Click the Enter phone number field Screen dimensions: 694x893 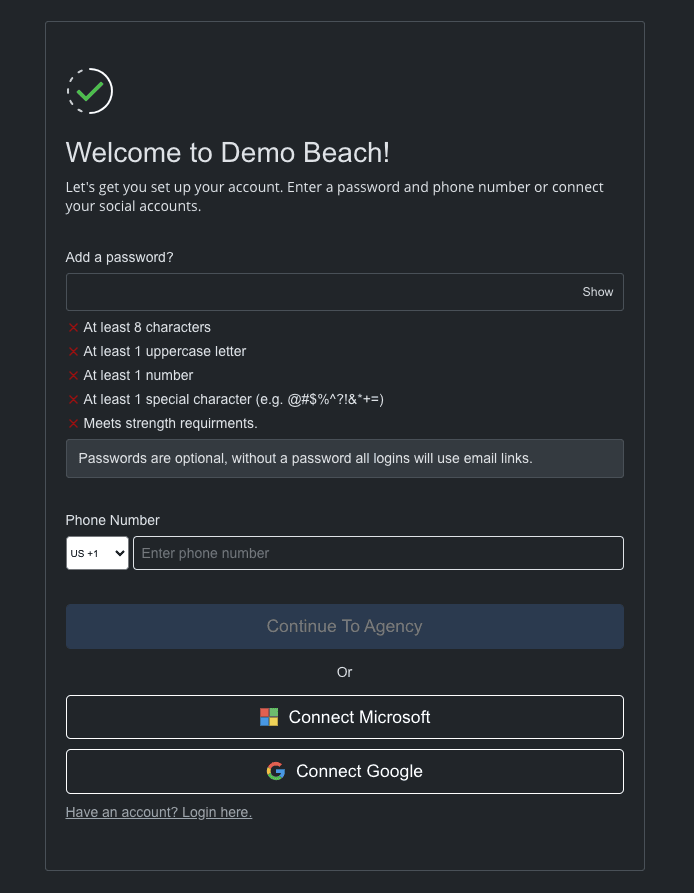point(379,553)
